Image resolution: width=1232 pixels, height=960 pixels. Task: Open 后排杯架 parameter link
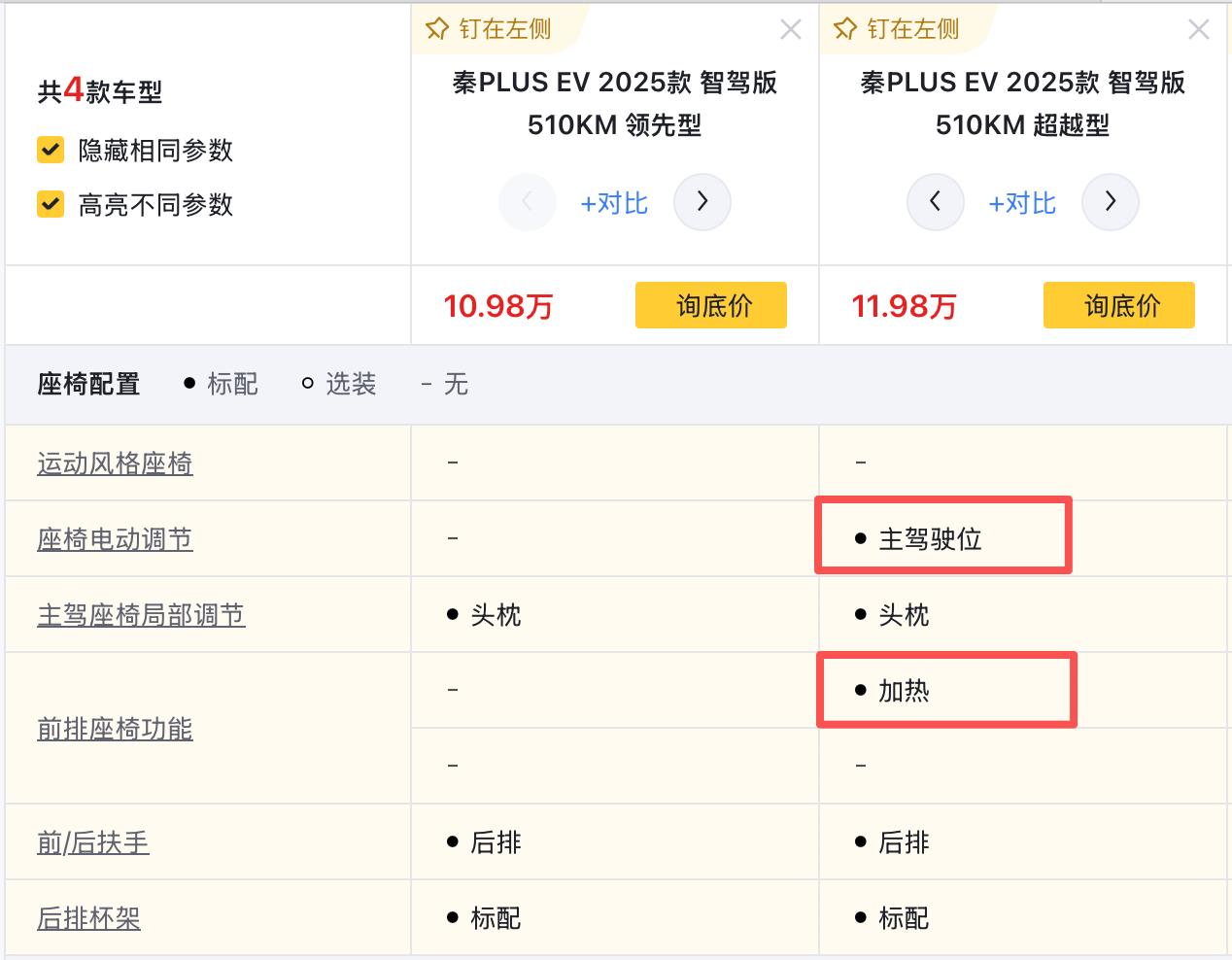point(88,918)
